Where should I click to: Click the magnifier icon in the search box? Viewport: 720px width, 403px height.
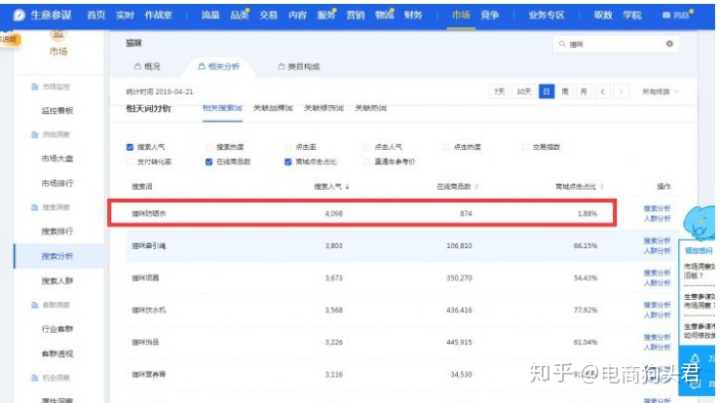[x=561, y=45]
